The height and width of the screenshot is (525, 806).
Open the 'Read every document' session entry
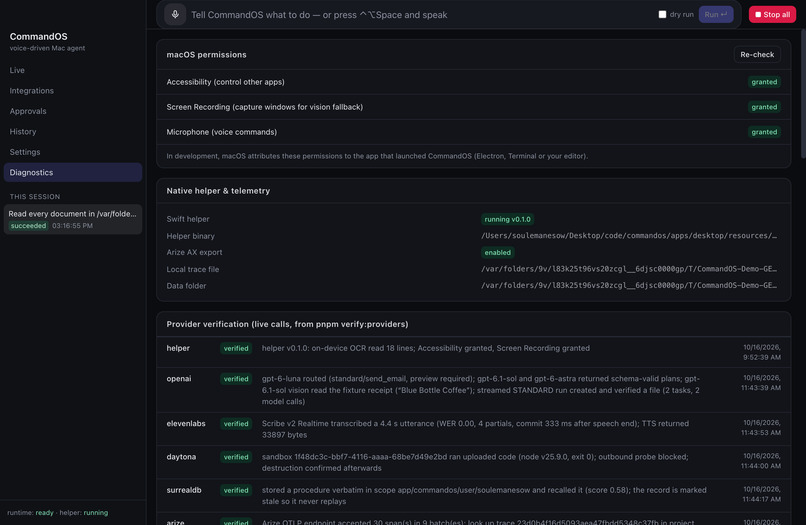(x=72, y=219)
